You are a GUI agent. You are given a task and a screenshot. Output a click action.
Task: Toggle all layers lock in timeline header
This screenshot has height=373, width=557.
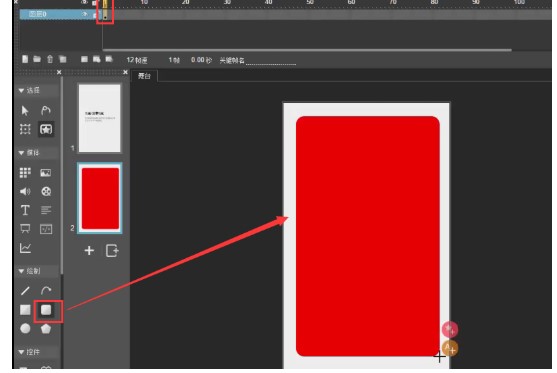tap(94, 2)
